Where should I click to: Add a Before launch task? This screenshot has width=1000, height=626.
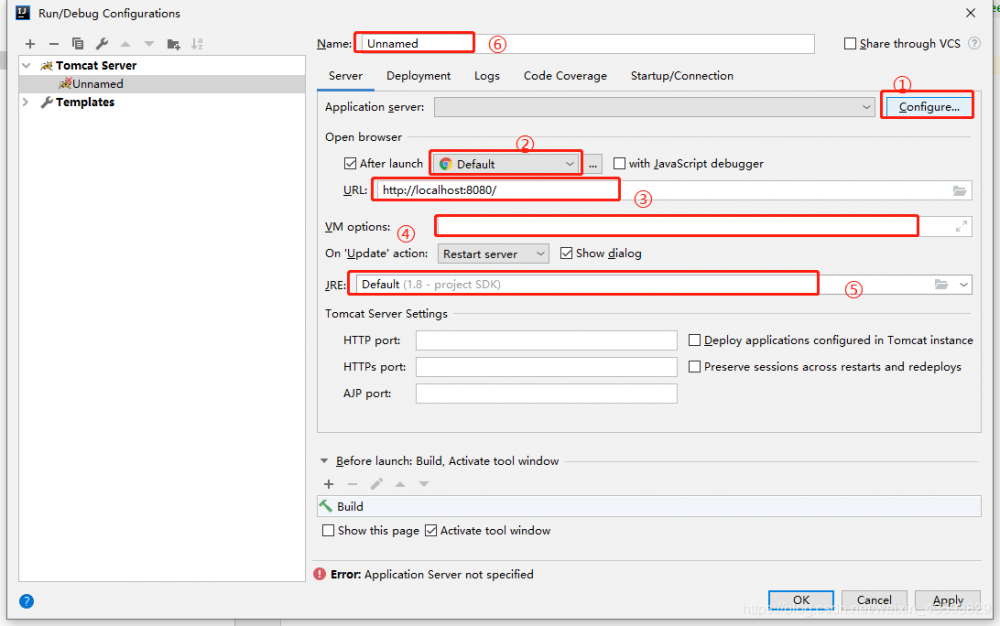tap(329, 484)
